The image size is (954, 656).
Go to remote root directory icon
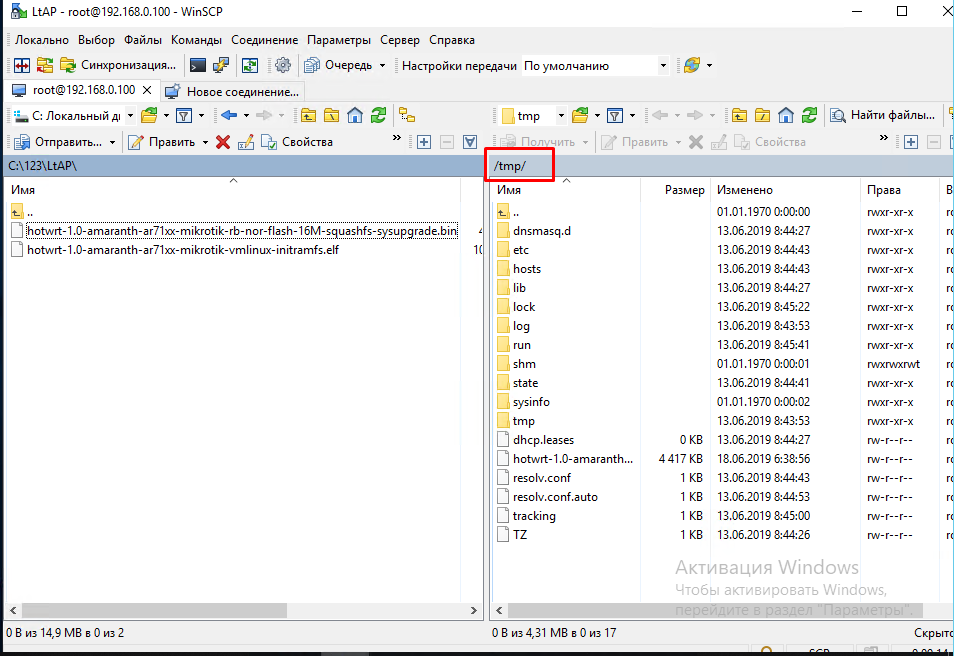(x=762, y=115)
